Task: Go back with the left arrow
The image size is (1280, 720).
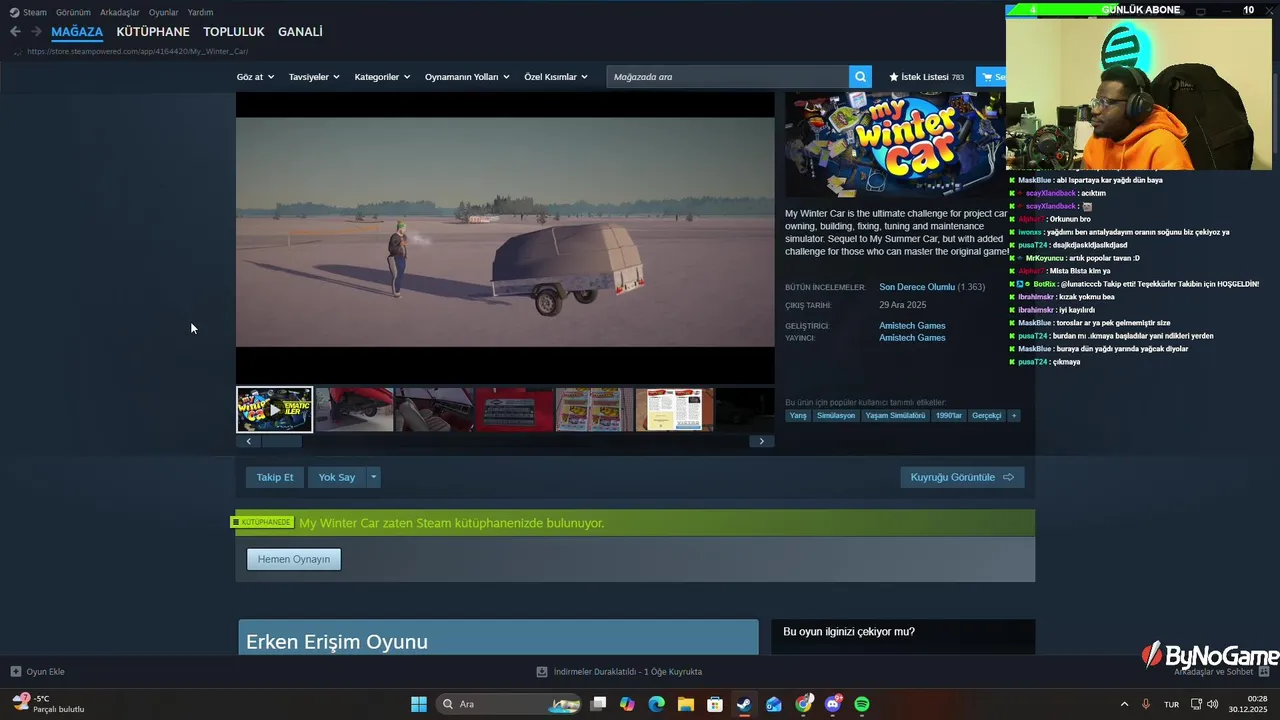Action: (x=15, y=32)
